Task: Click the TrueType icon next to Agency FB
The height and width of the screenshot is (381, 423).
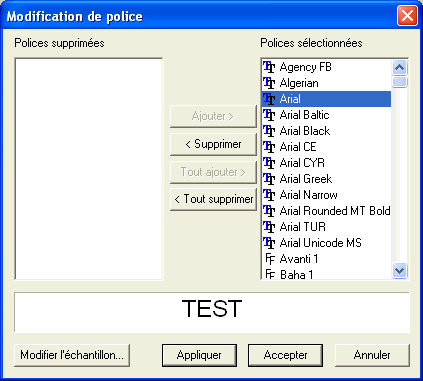Action: pyautogui.click(x=269, y=67)
